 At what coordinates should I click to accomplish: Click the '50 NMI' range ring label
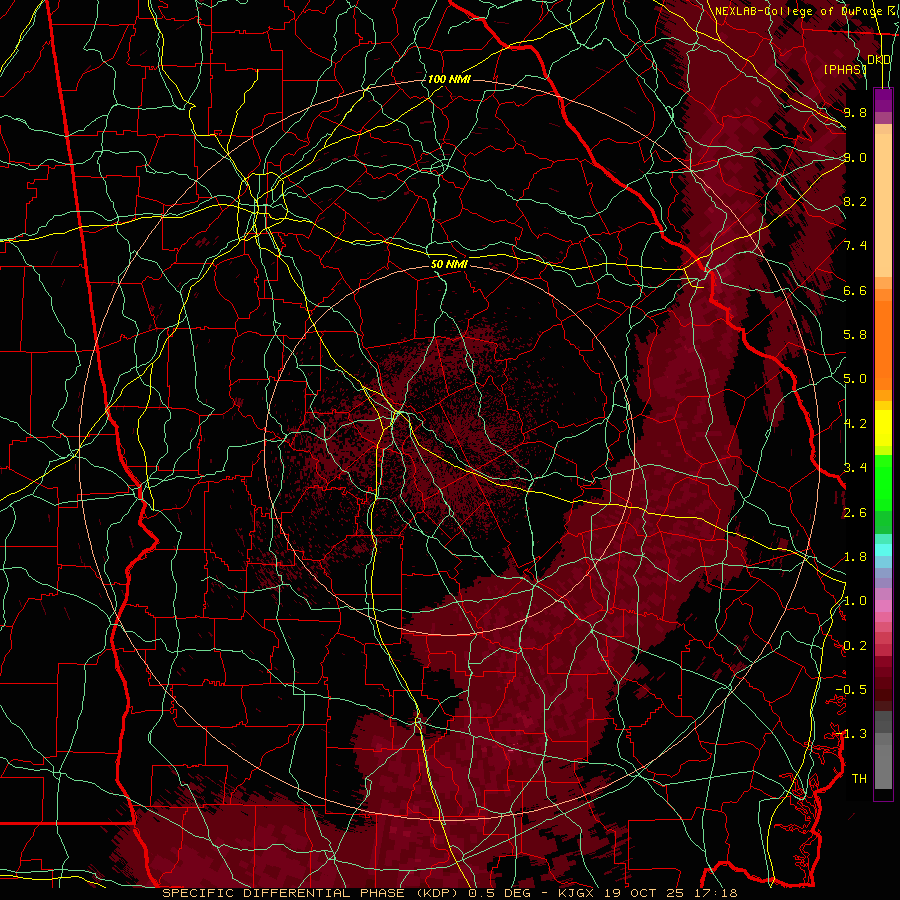pyautogui.click(x=449, y=264)
